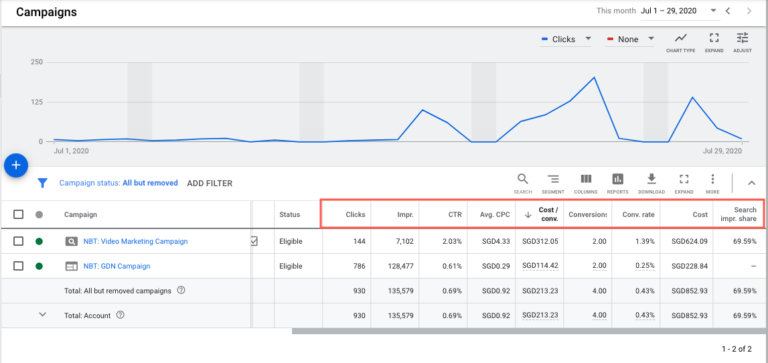Go to the next date range
The width and height of the screenshot is (768, 363).
pyautogui.click(x=749, y=11)
